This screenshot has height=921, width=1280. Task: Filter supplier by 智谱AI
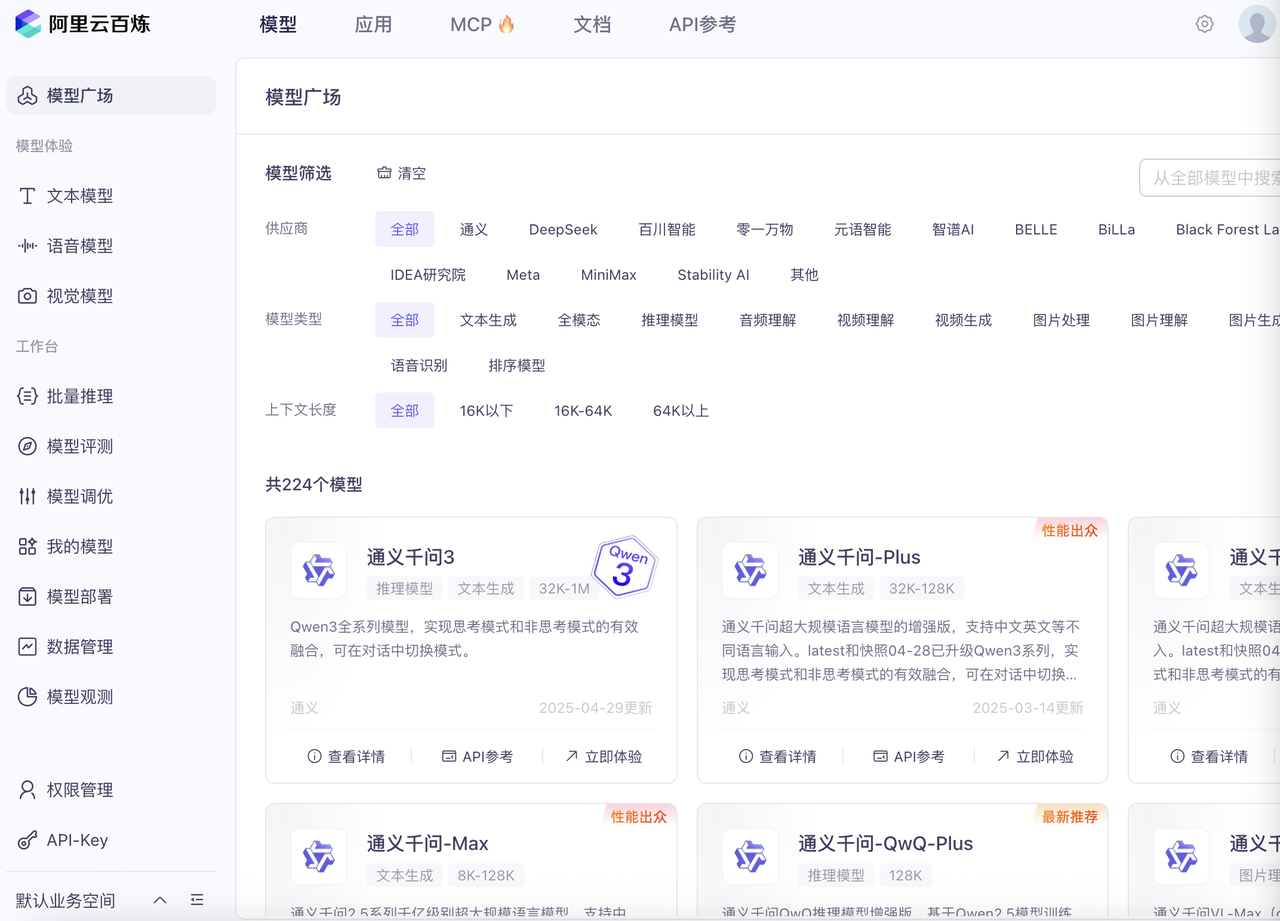[x=953, y=229]
